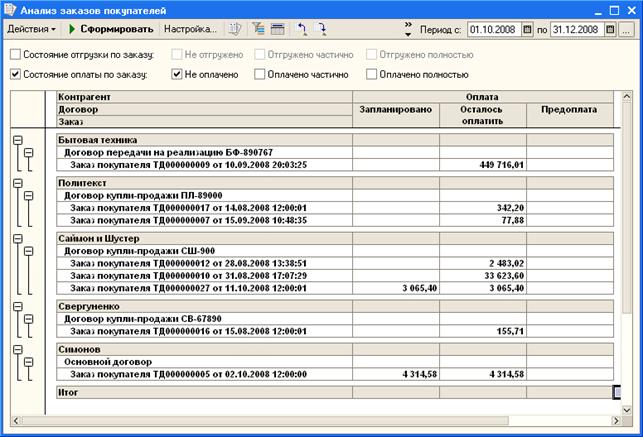The height and width of the screenshot is (437, 643).
Task: Collapse the Бытовая техника group
Action: click(x=17, y=141)
